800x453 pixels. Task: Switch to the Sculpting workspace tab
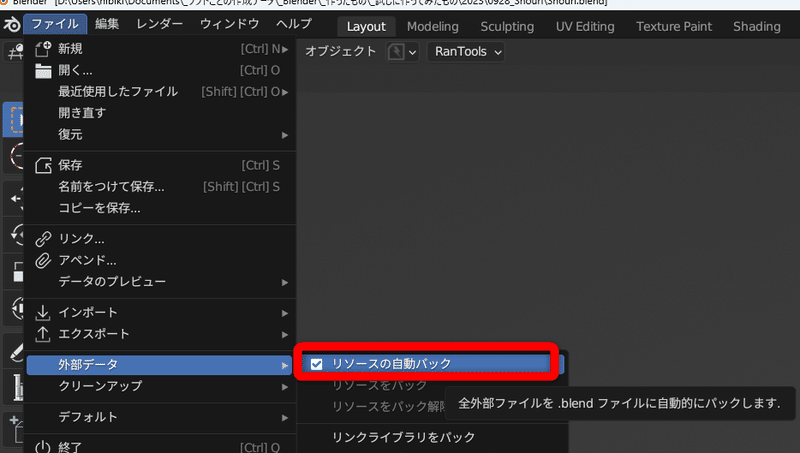click(x=507, y=27)
